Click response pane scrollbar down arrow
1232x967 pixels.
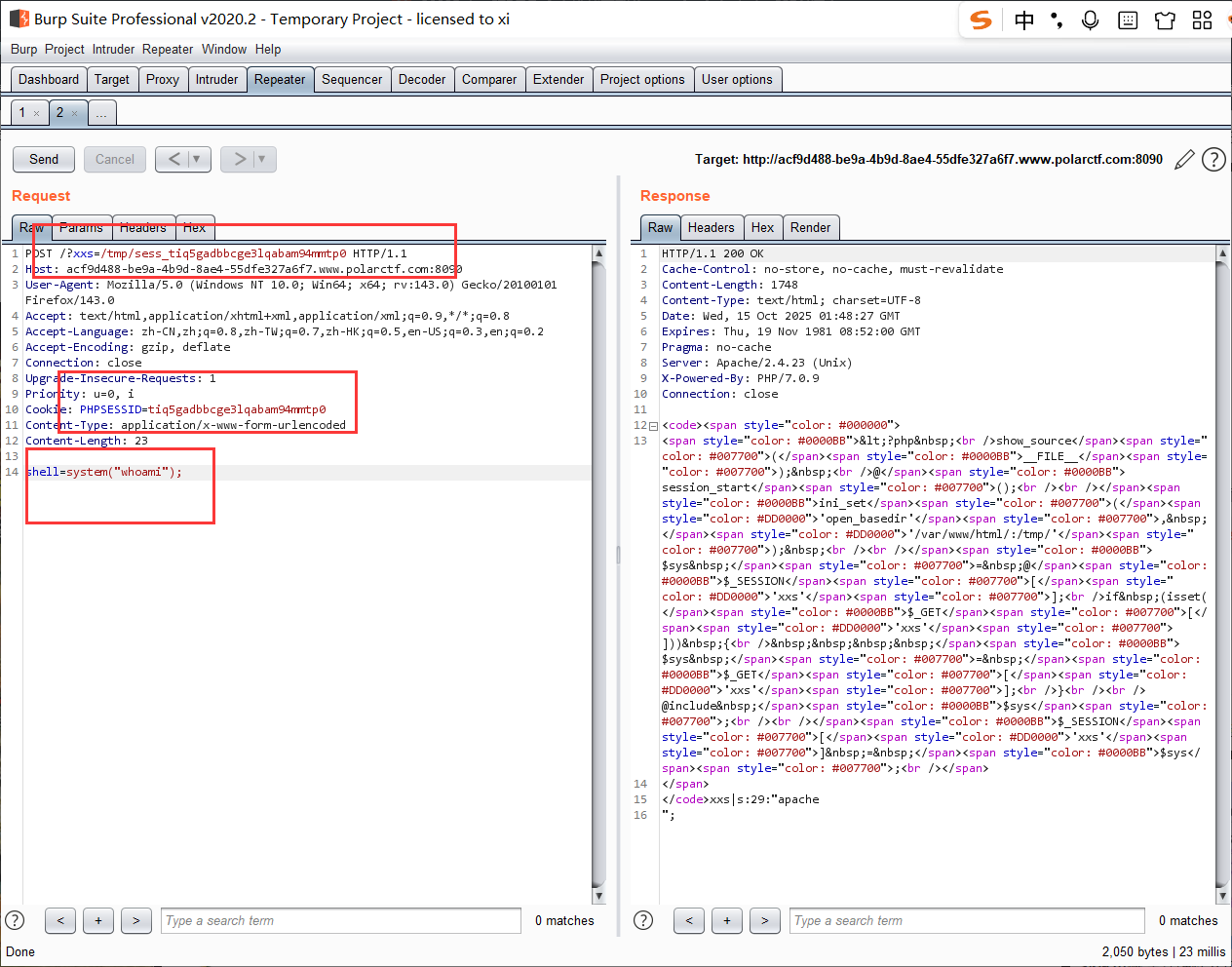pos(1222,896)
